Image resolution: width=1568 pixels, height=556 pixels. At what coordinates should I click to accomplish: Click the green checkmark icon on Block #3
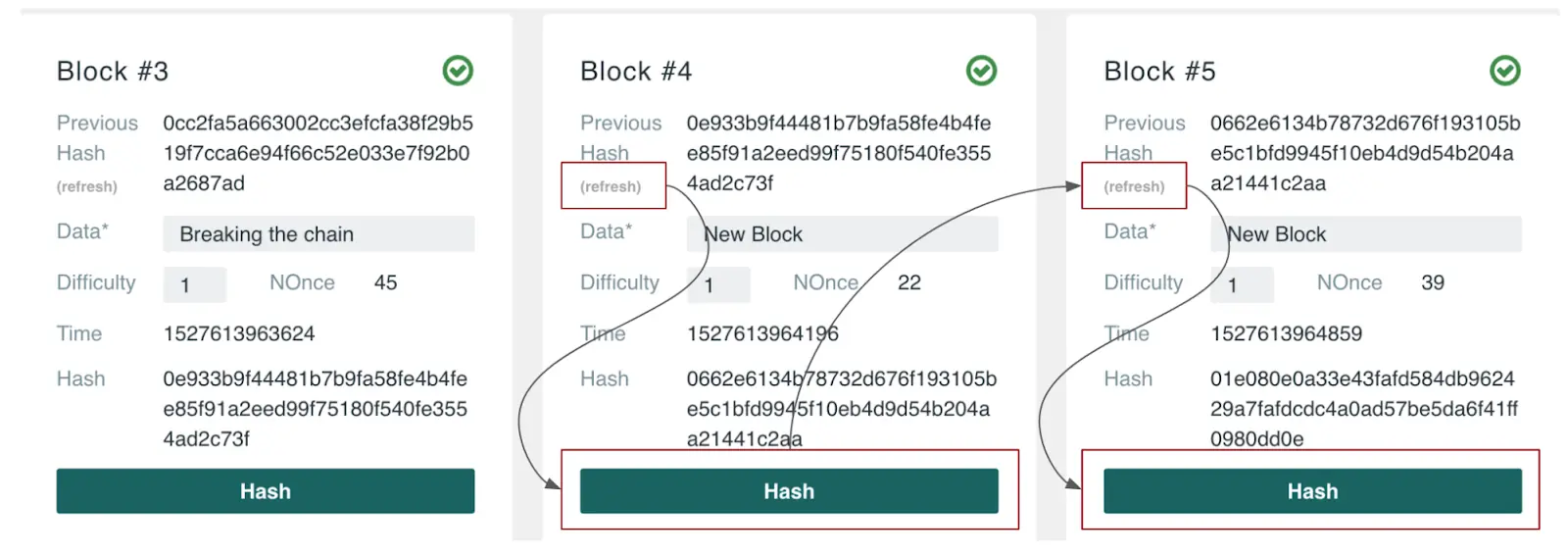click(458, 71)
